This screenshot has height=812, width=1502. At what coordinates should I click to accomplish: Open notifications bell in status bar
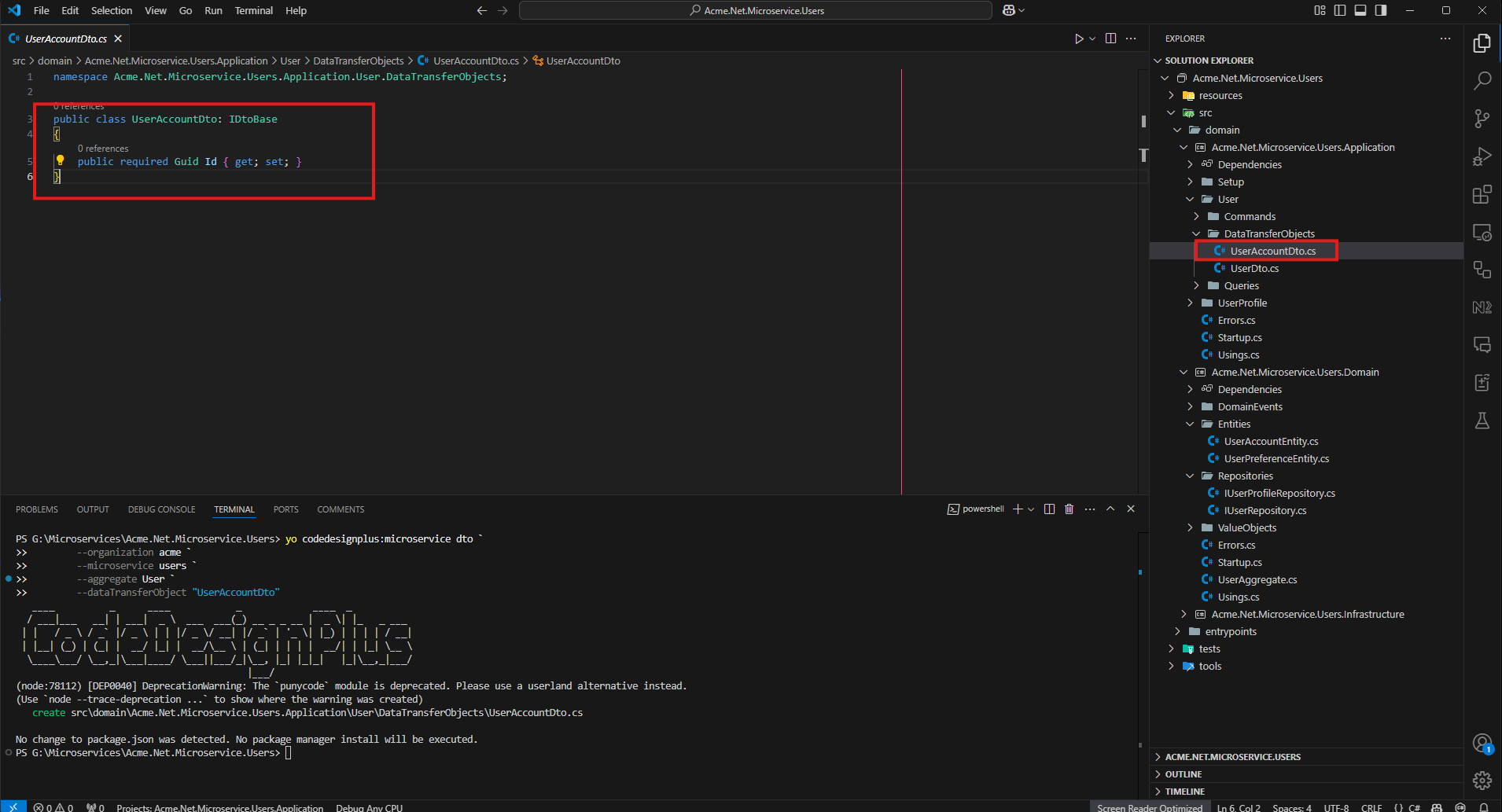[1484, 807]
